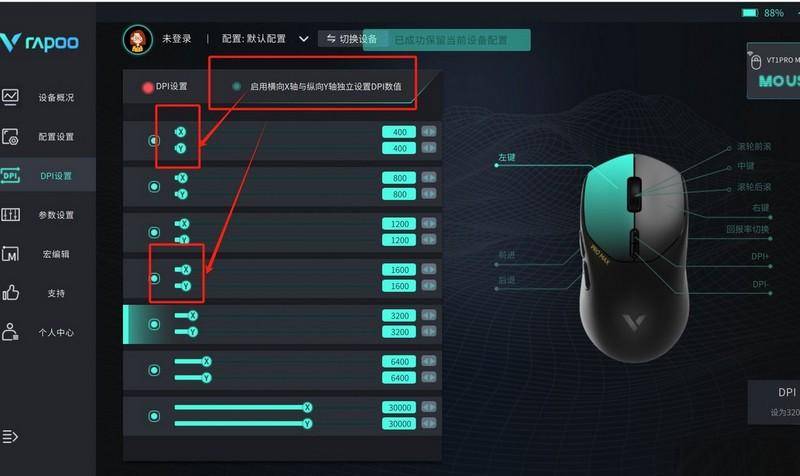The height and width of the screenshot is (476, 800).
Task: Select the 配置设置 gear icon in sidebar
Action: [10, 137]
